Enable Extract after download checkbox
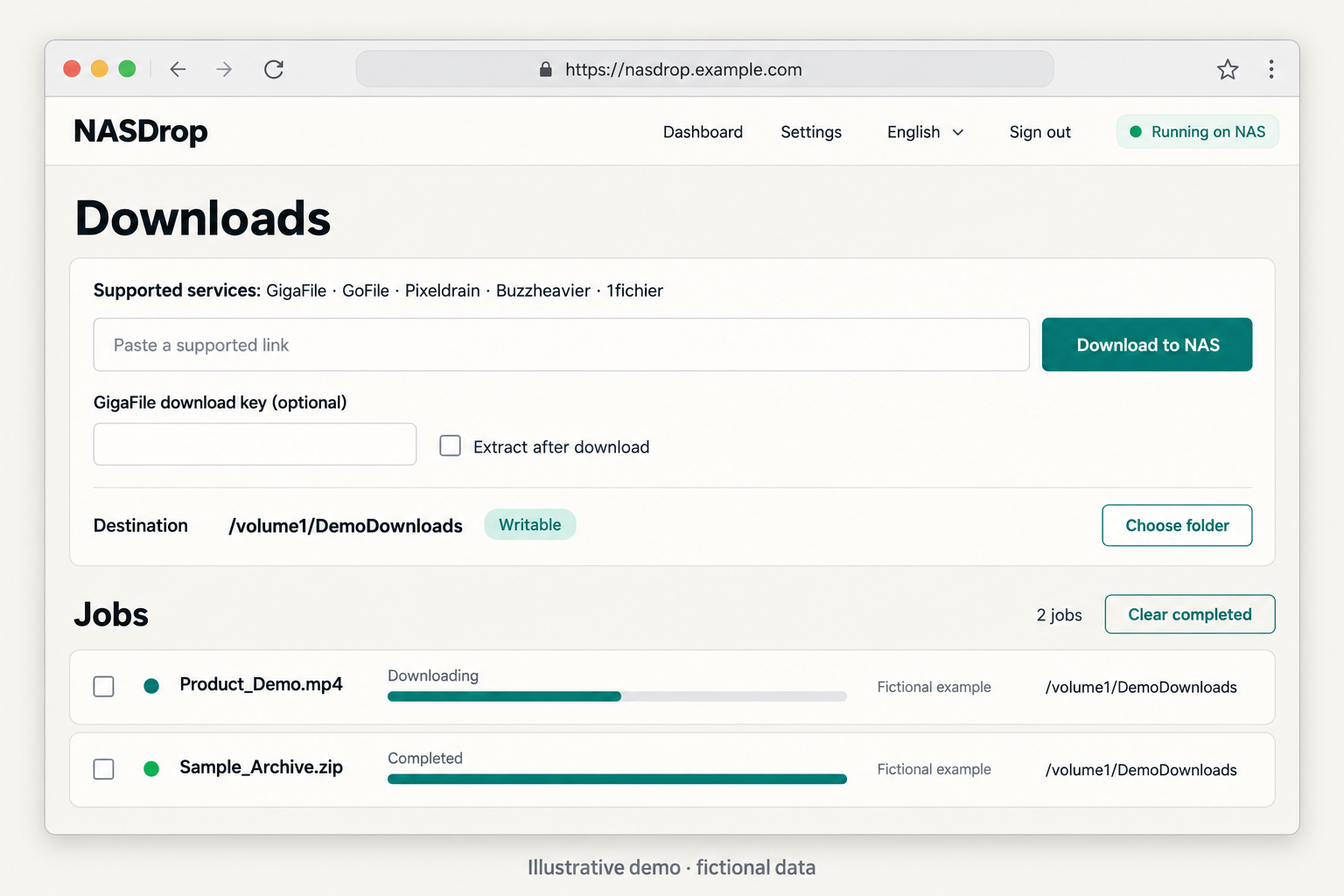Viewport: 1344px width, 896px height. (451, 446)
